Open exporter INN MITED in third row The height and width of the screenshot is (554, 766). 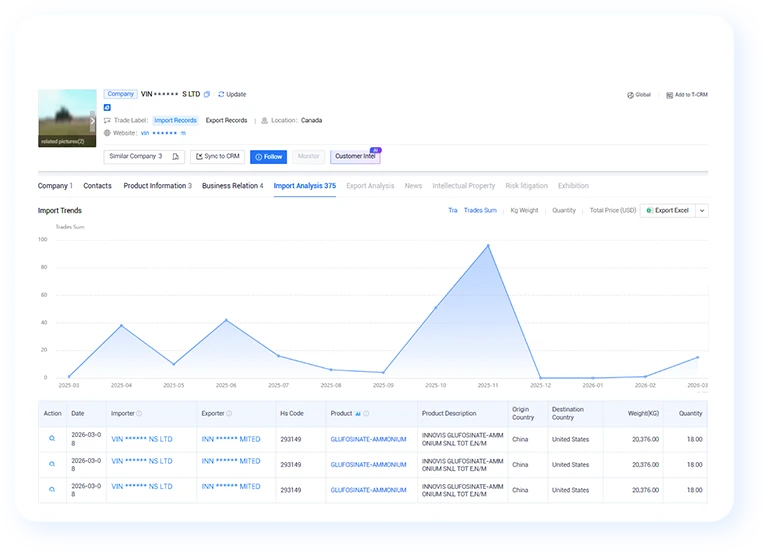tap(231, 487)
